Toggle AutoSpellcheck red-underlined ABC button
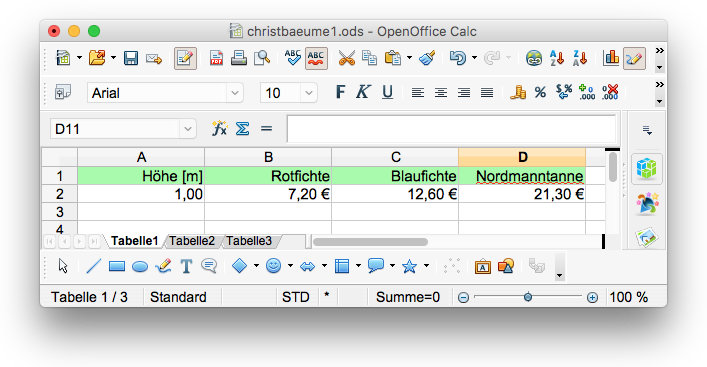The width and height of the screenshot is (707, 367). tap(316, 58)
